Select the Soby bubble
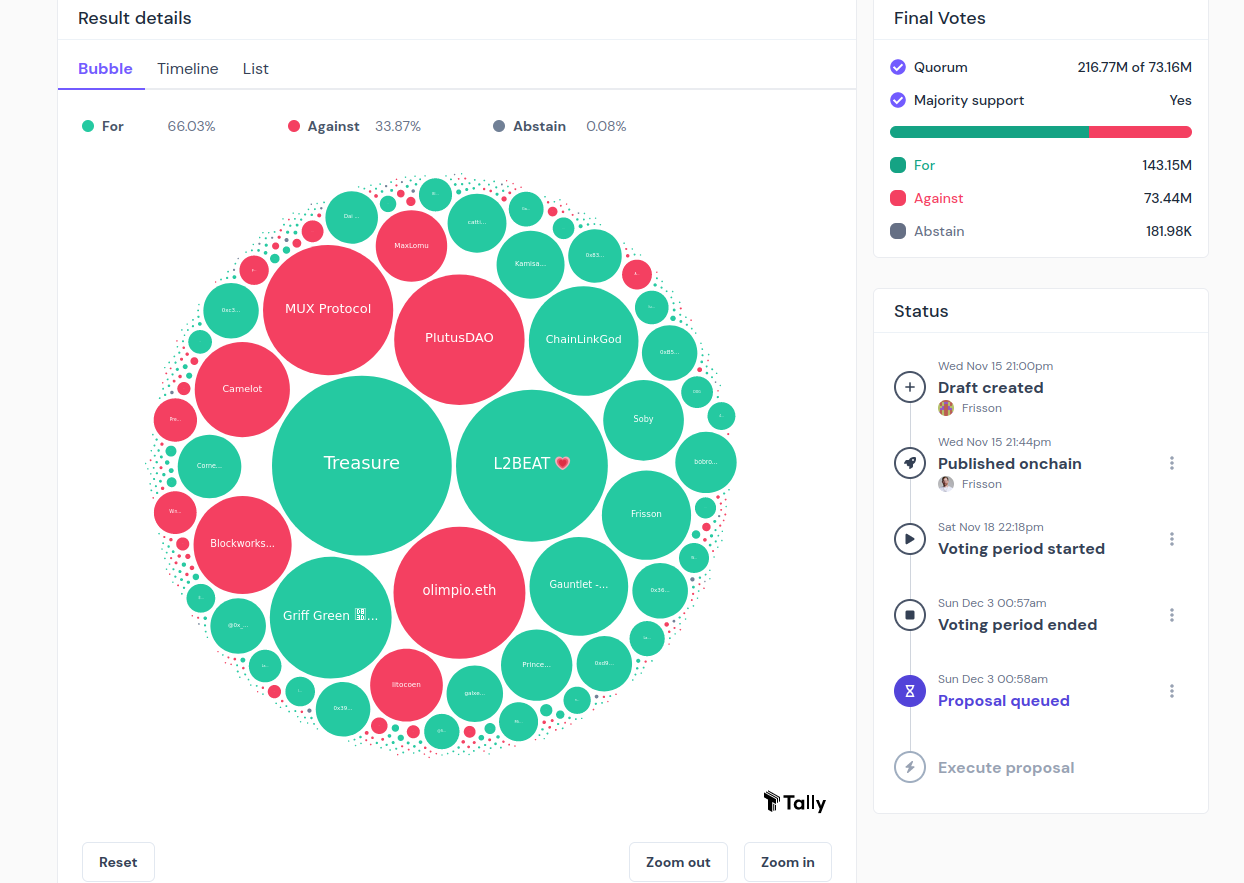1244x883 pixels. click(x=643, y=420)
